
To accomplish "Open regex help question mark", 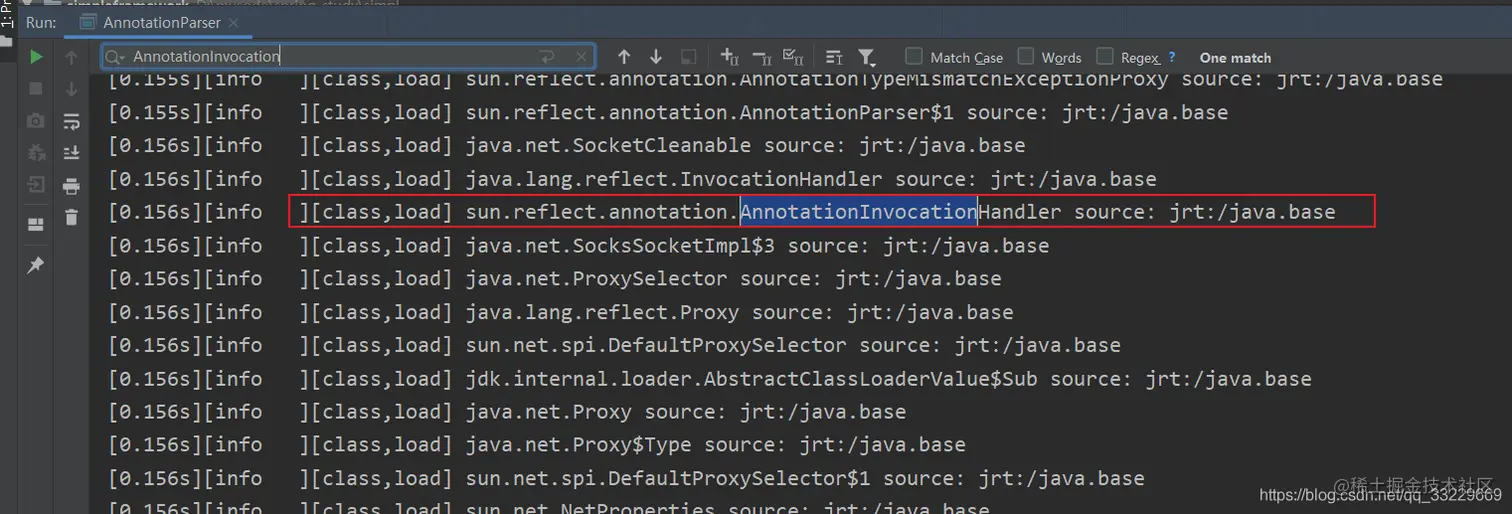I will coord(1172,57).
